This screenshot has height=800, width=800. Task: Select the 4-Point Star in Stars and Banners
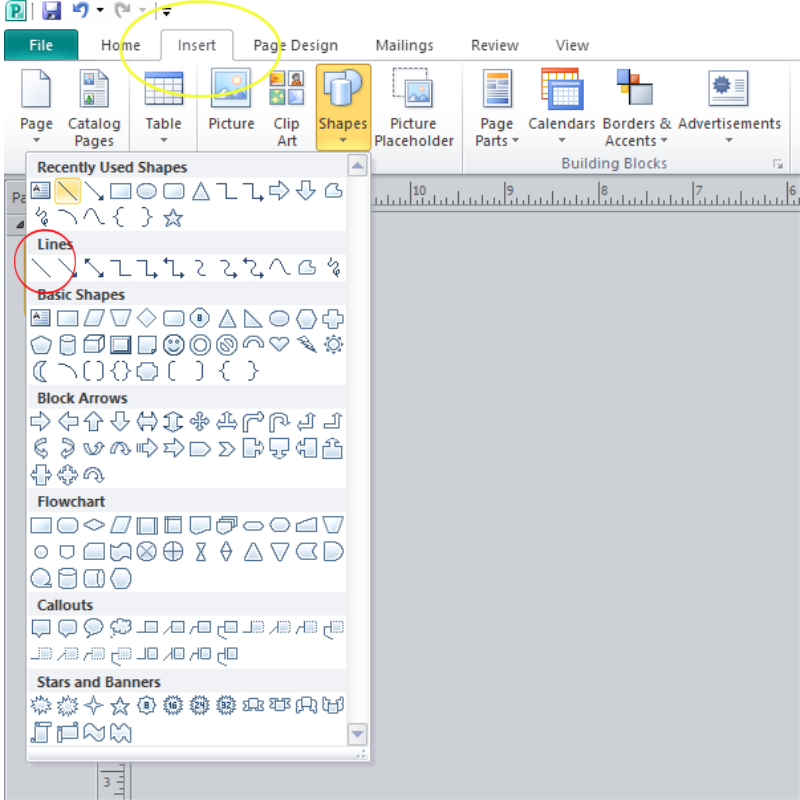pos(94,706)
